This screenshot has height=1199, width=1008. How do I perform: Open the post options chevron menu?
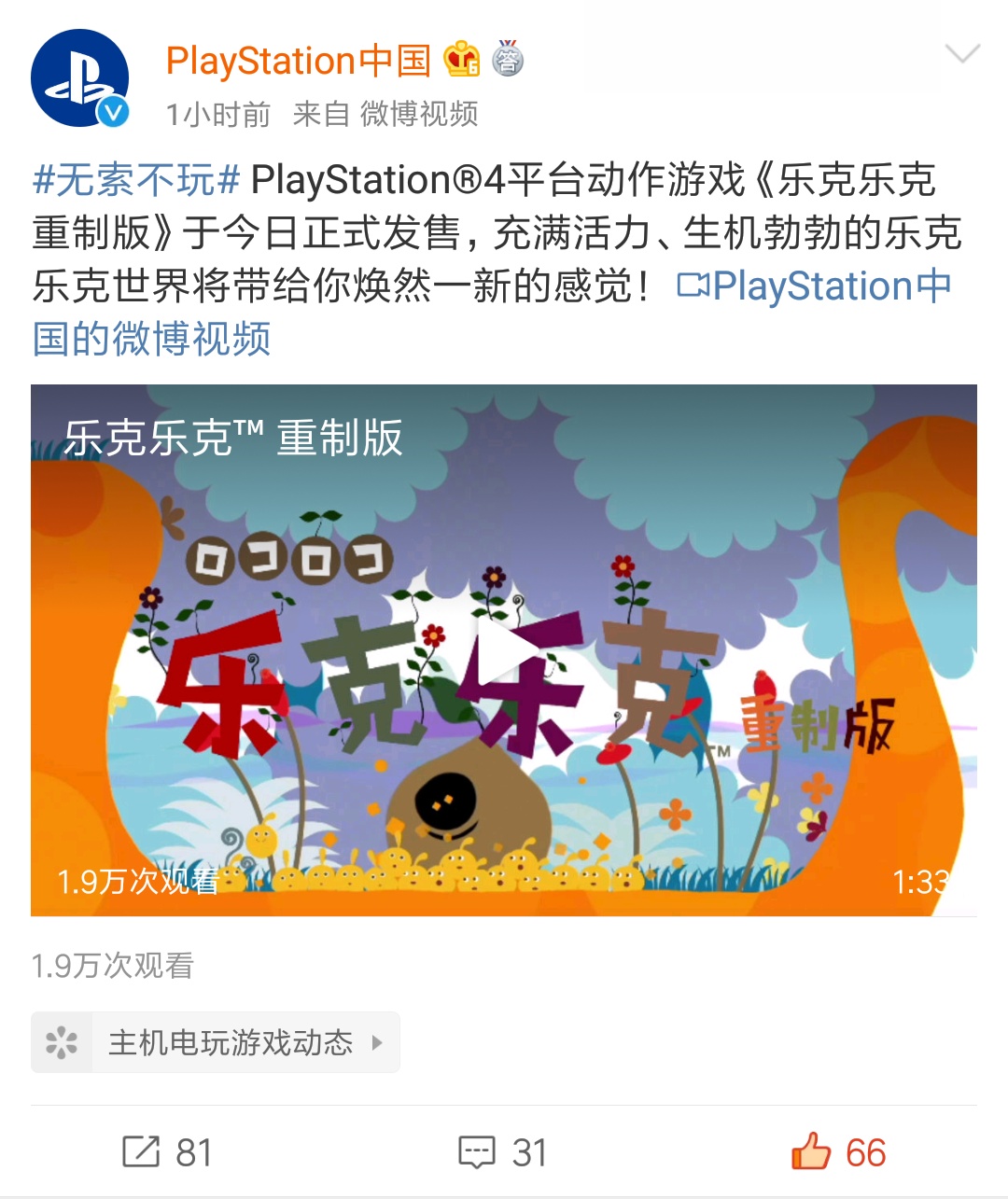coord(962,54)
